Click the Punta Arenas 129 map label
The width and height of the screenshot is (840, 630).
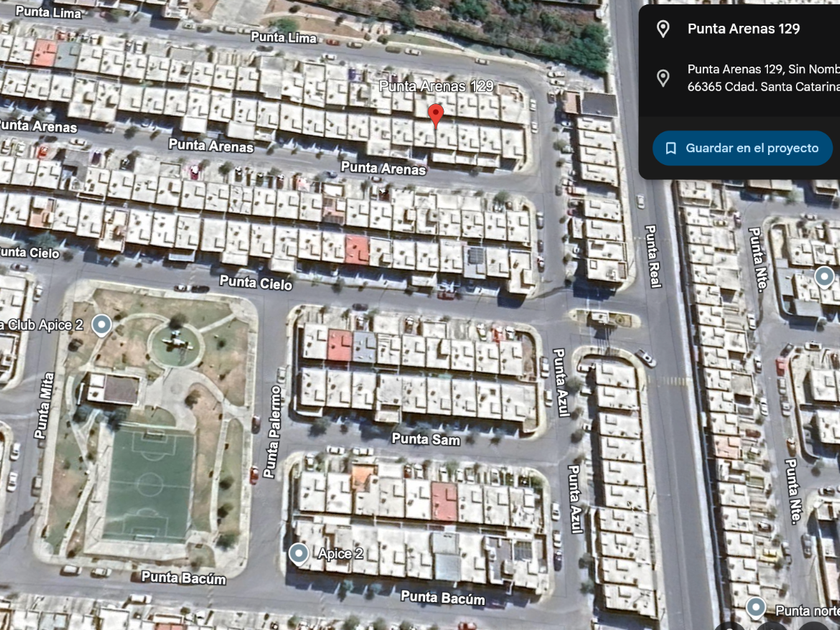pos(436,86)
